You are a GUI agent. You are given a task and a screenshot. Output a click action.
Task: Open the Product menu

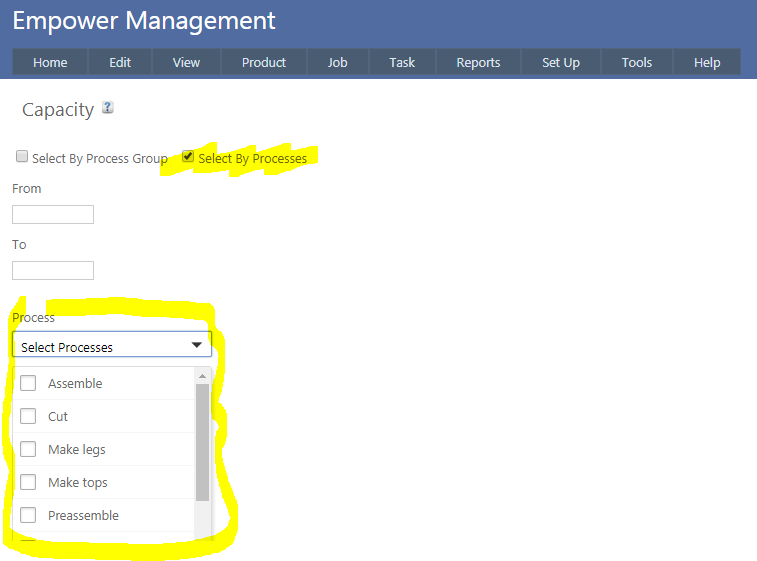click(x=264, y=62)
